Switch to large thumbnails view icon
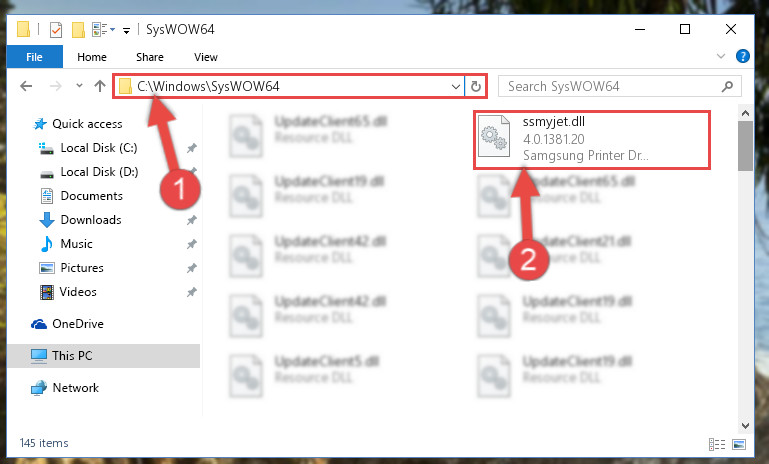The image size is (769, 464). 739,444
